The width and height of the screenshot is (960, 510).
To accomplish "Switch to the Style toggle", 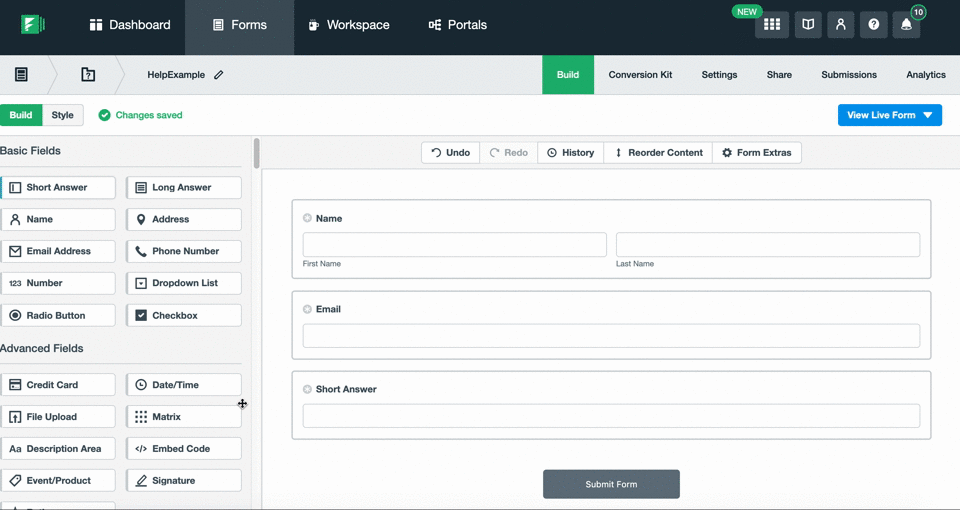I will click(x=62, y=115).
